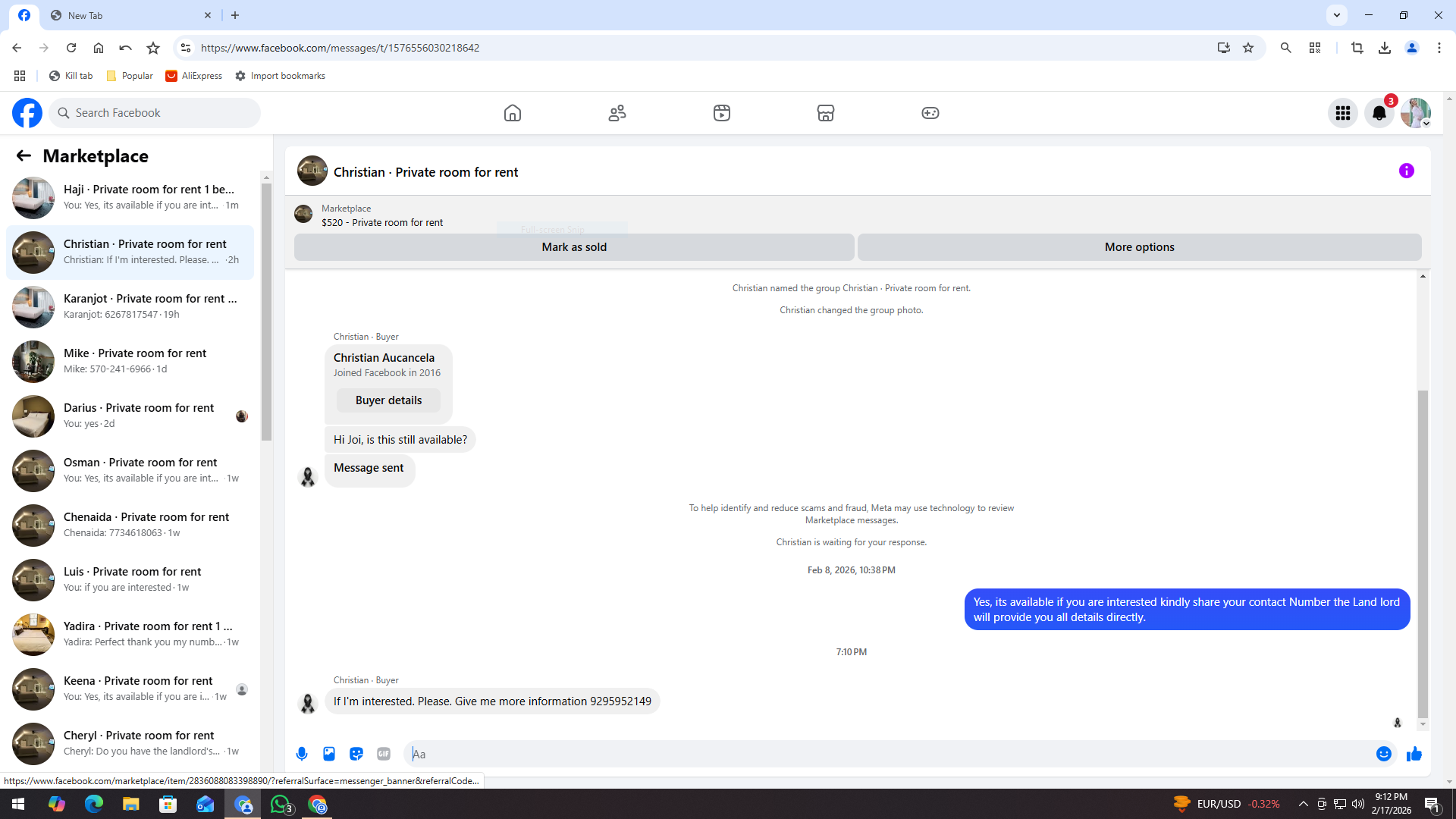Screen dimensions: 1456x819
Task: Expand browser tab search dropdown
Action: [x=1337, y=15]
